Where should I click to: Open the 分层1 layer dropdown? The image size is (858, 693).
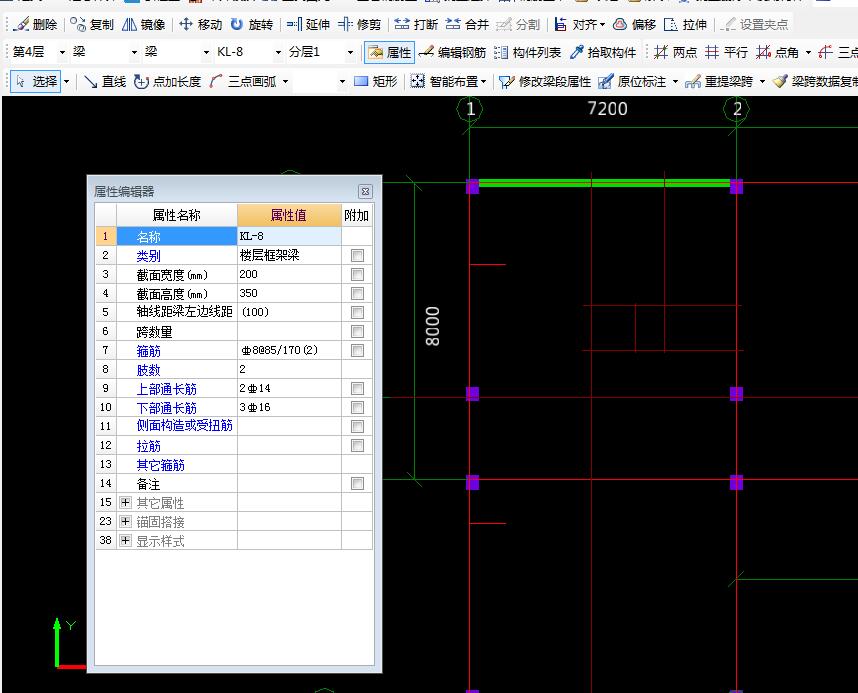click(x=350, y=52)
